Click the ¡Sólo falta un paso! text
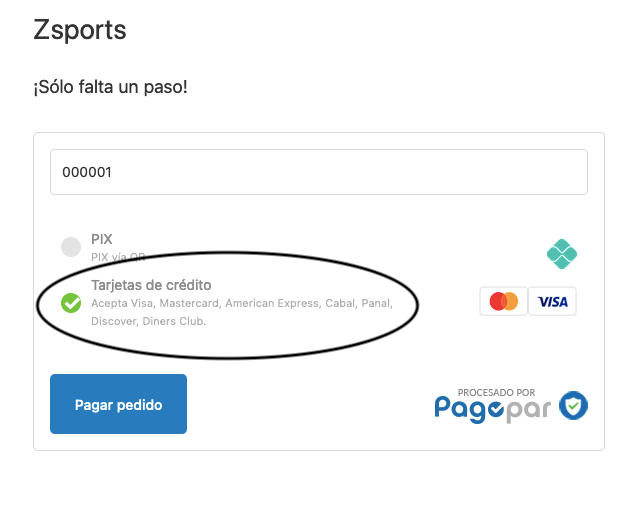The height and width of the screenshot is (516, 642). pos(111,87)
